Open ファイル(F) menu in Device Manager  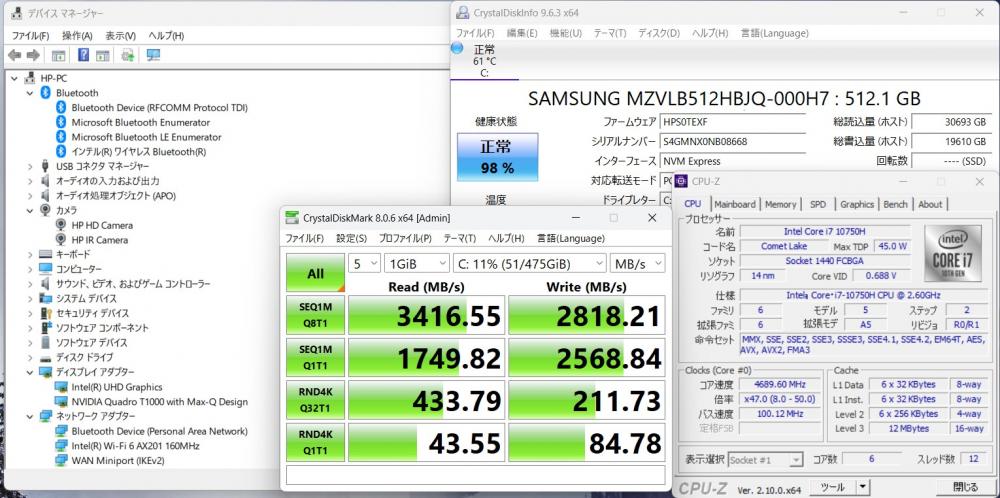click(30, 36)
